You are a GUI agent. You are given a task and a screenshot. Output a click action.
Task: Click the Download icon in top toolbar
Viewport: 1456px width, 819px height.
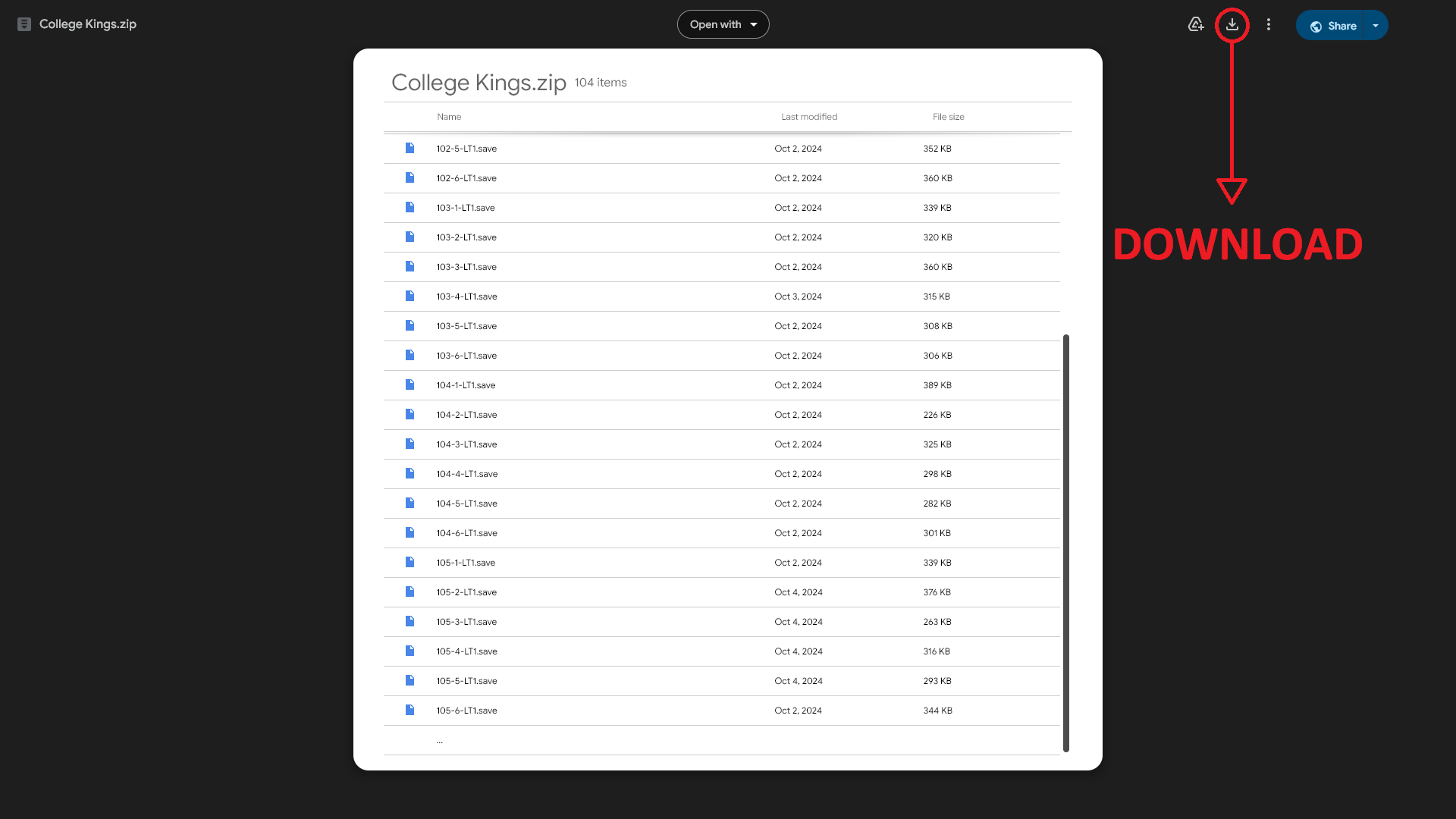click(1232, 24)
